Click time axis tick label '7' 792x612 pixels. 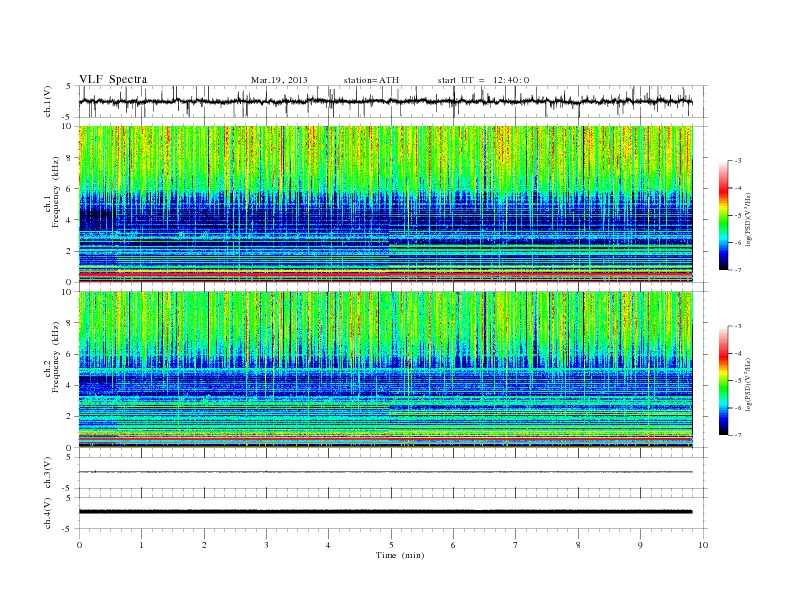click(x=516, y=545)
